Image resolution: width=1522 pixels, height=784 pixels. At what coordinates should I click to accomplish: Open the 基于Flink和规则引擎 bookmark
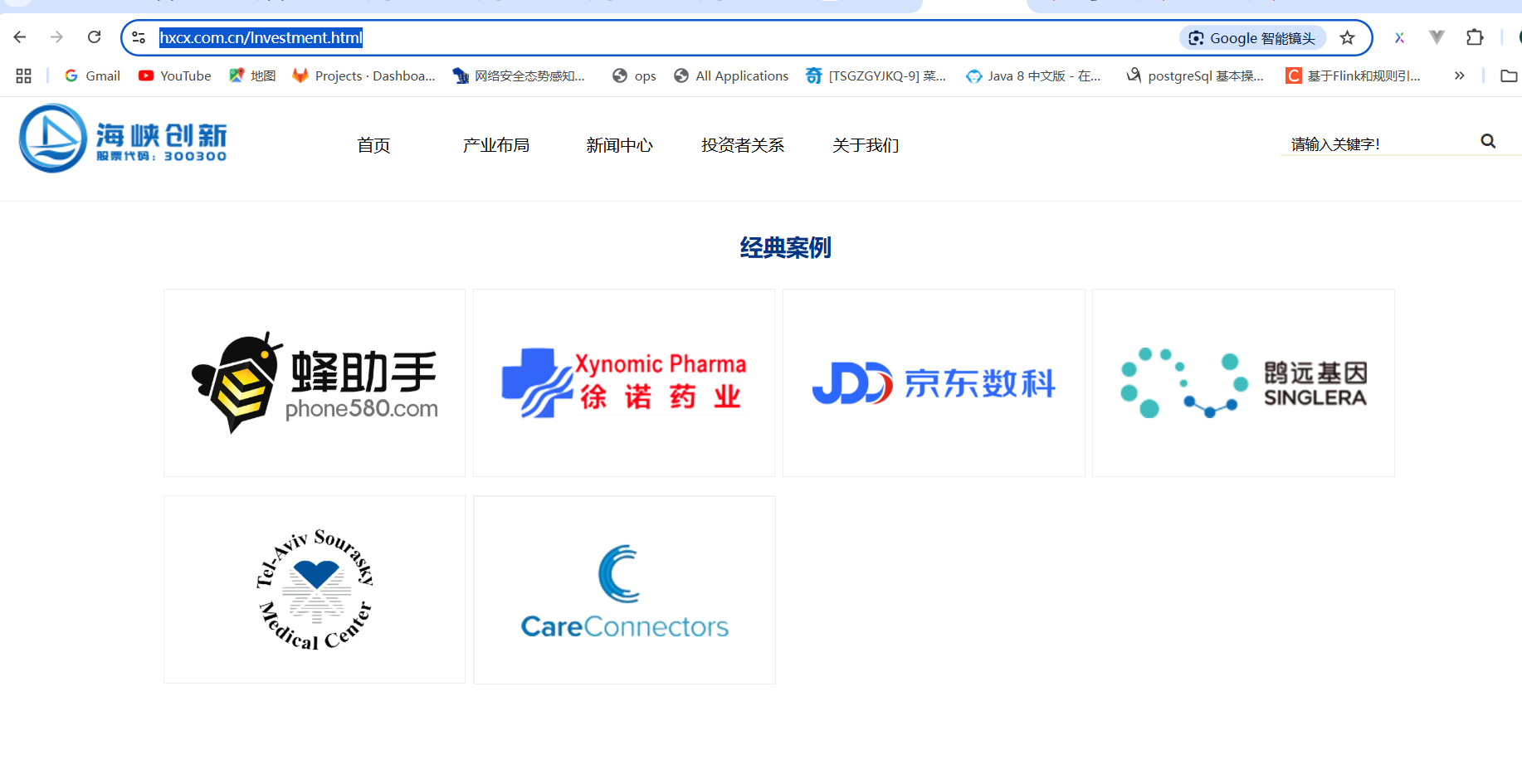tap(1353, 75)
